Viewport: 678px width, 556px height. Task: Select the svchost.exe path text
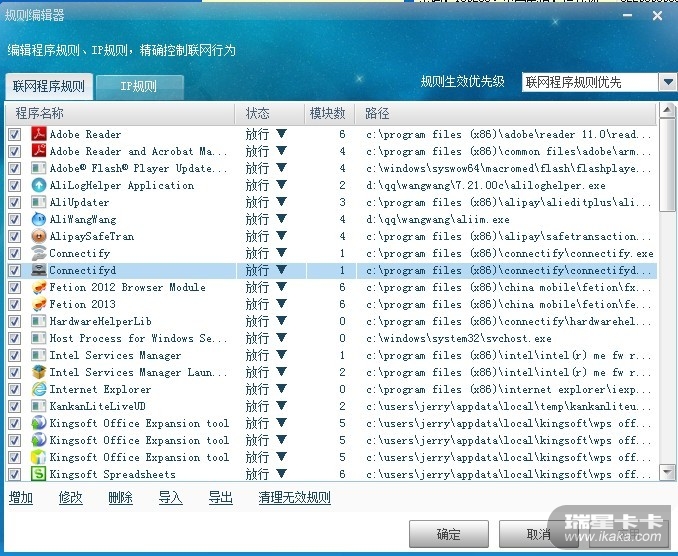[458, 339]
